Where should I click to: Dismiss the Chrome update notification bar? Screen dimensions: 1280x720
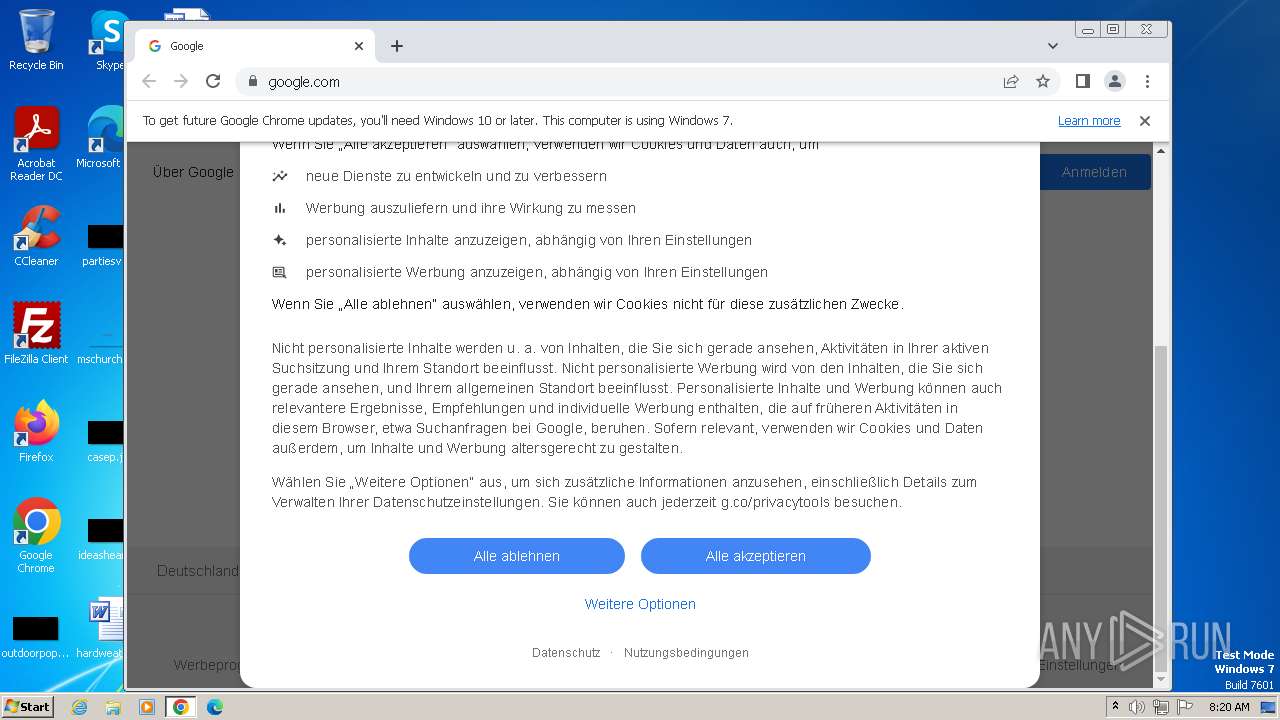(x=1145, y=121)
